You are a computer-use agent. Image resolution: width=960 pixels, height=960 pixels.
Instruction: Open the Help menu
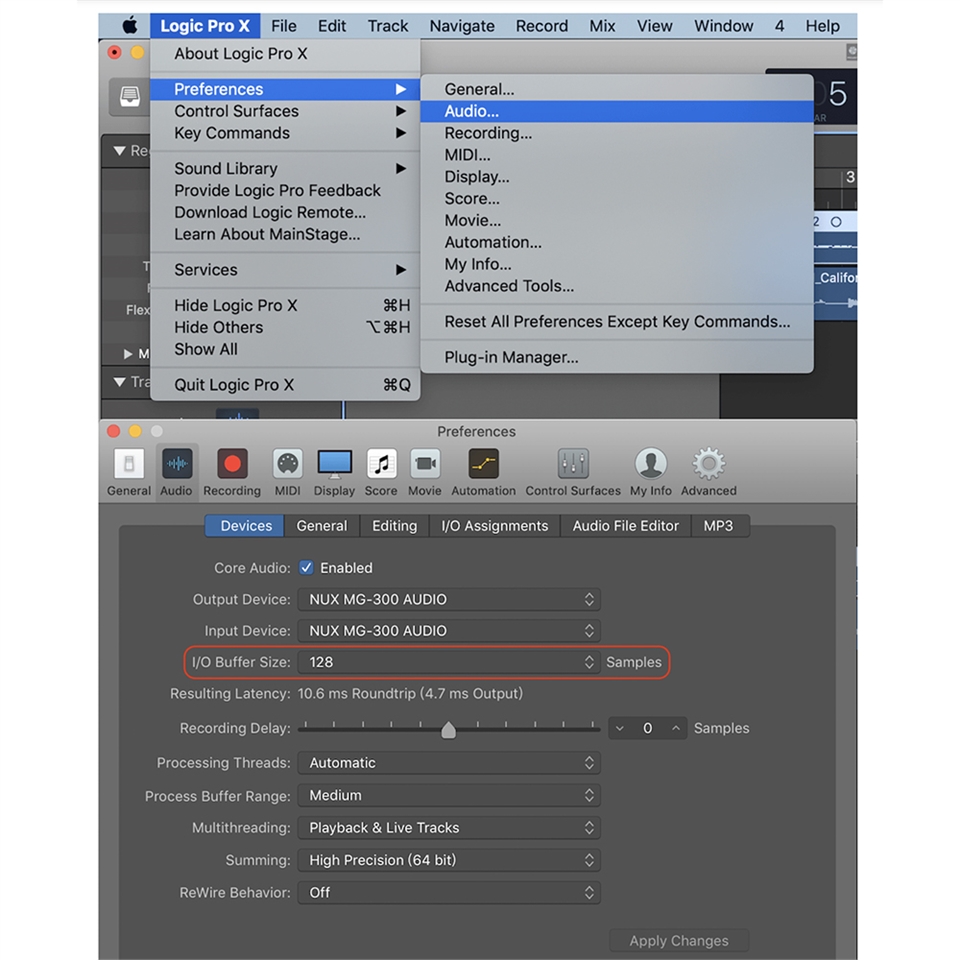(822, 26)
